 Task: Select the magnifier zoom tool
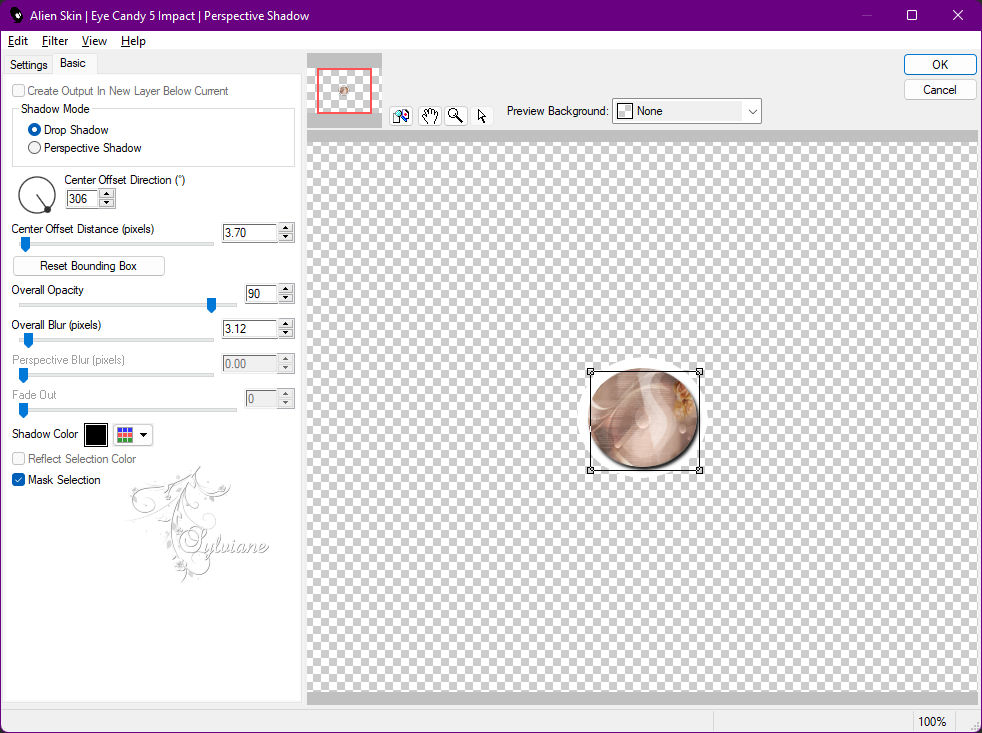[x=455, y=116]
